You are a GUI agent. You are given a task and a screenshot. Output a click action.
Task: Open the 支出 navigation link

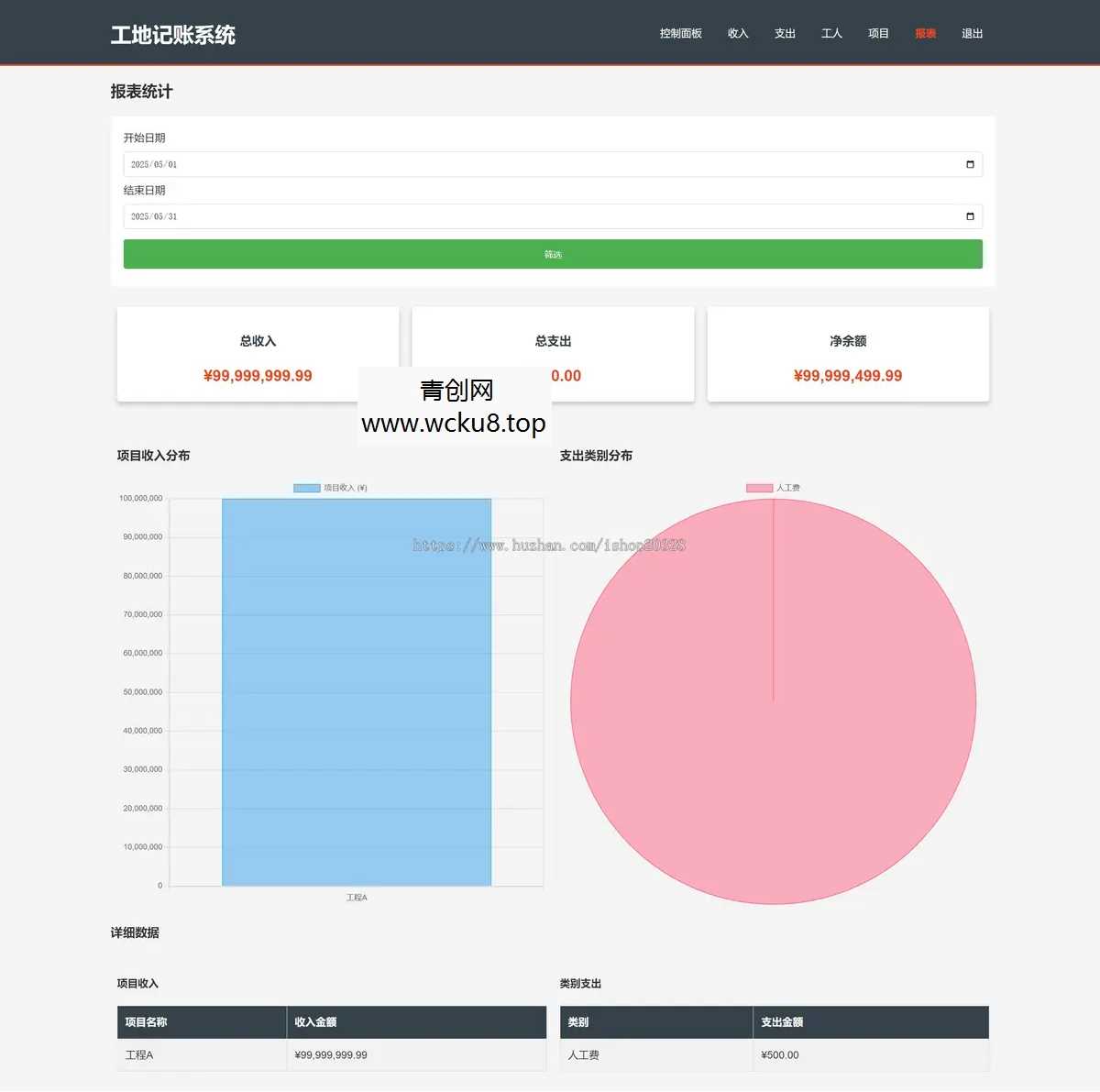(785, 34)
